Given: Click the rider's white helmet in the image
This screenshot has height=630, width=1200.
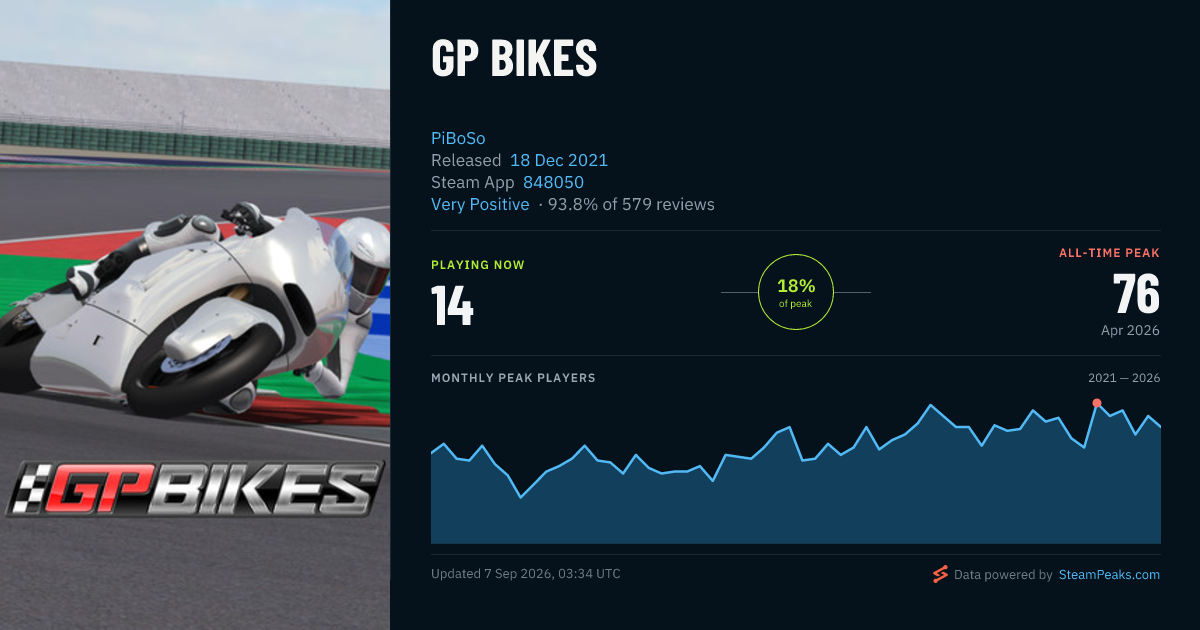Looking at the screenshot, I should (362, 258).
